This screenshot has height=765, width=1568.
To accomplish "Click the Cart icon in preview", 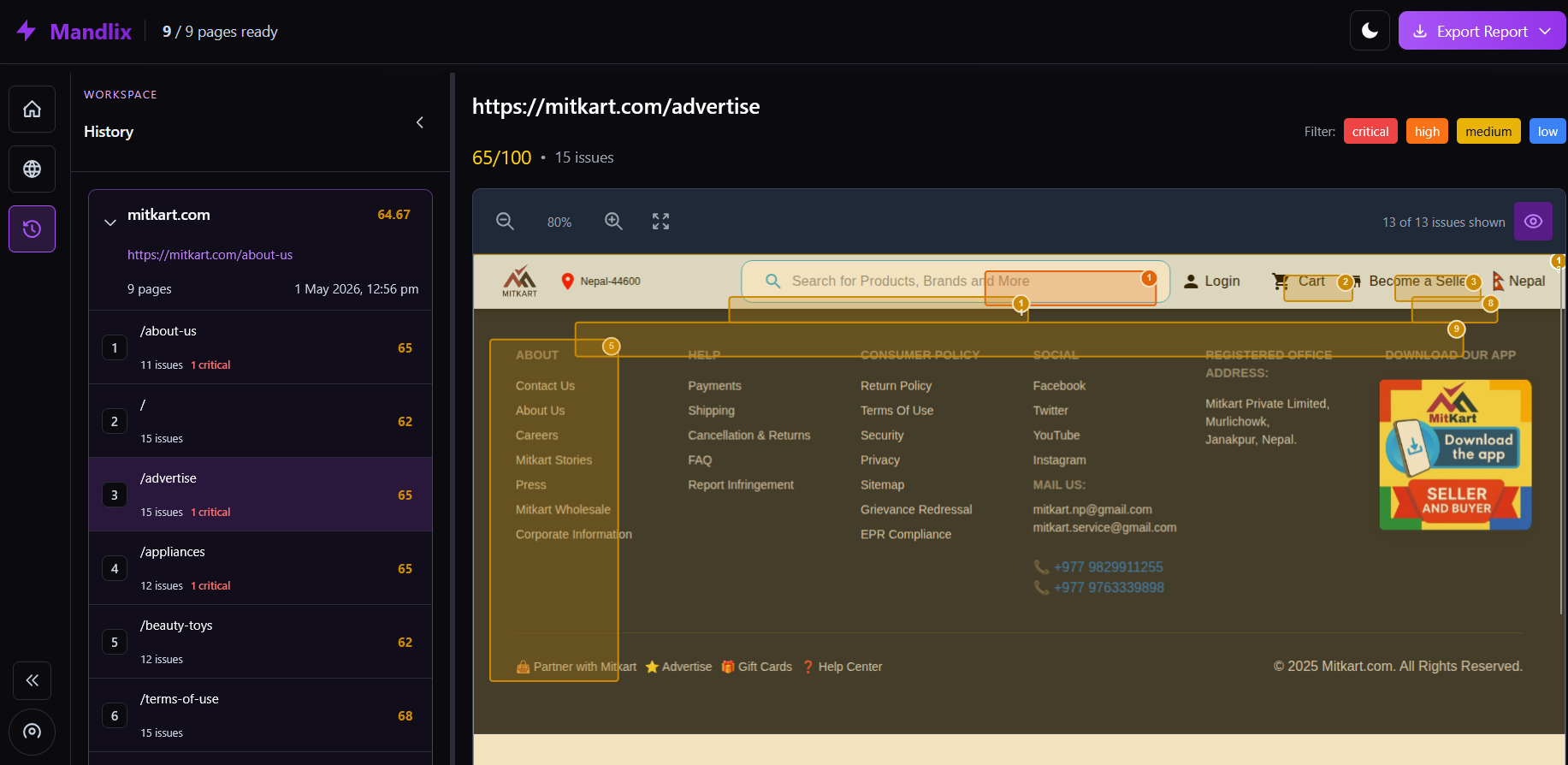I will (x=1280, y=281).
